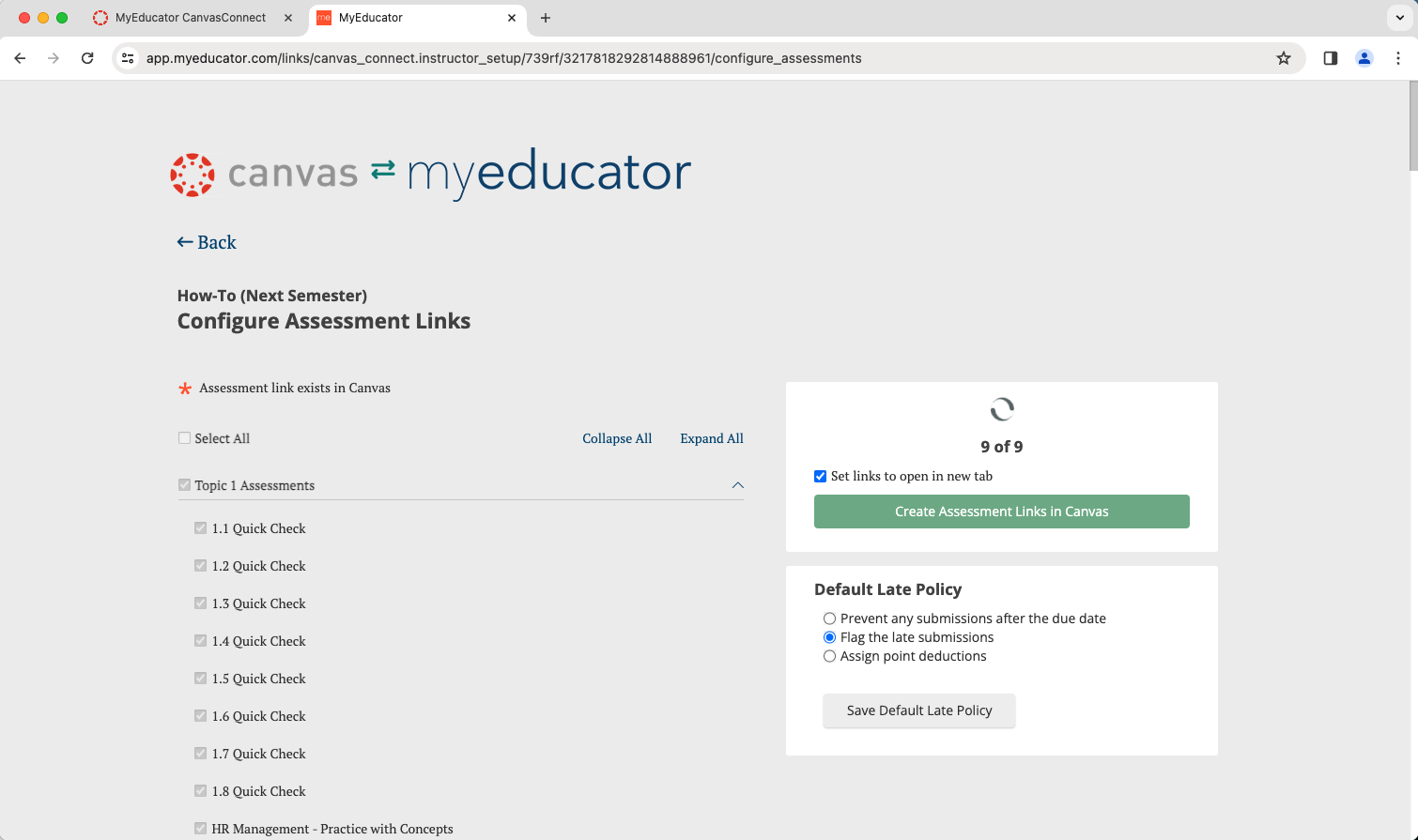Image resolution: width=1418 pixels, height=840 pixels.
Task: Go back using browser back arrow
Action: coord(20,58)
